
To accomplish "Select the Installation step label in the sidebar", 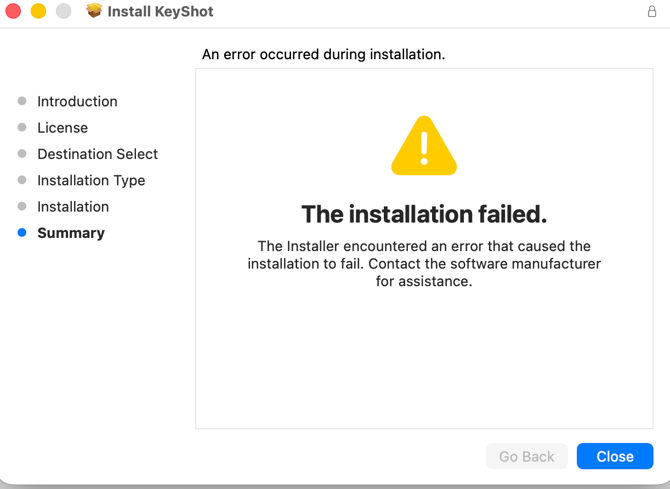I will (73, 207).
